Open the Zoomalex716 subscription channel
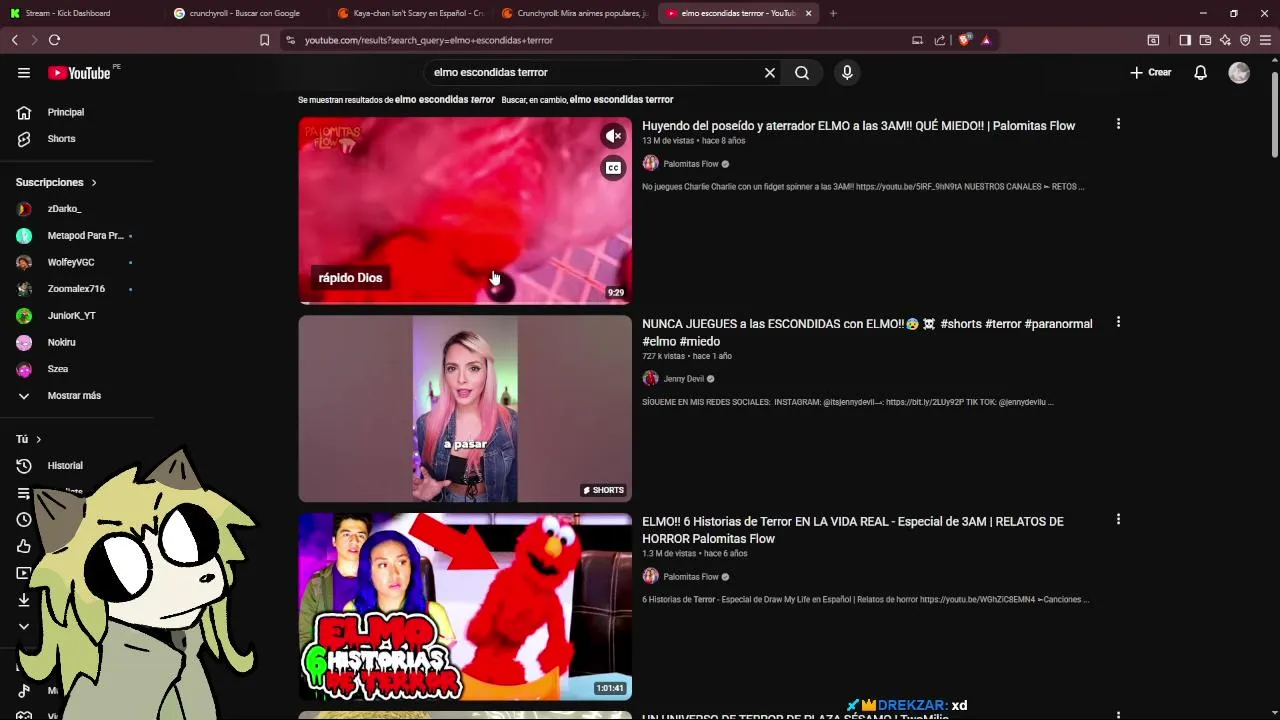1280x720 pixels. (x=76, y=289)
